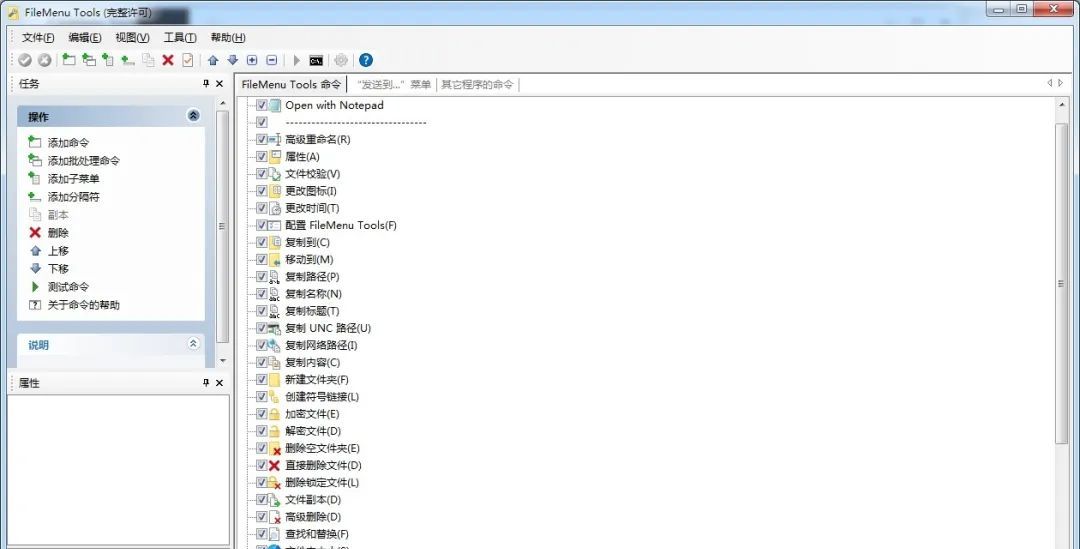Pin or unpin the 属性 panel

pos(205,382)
